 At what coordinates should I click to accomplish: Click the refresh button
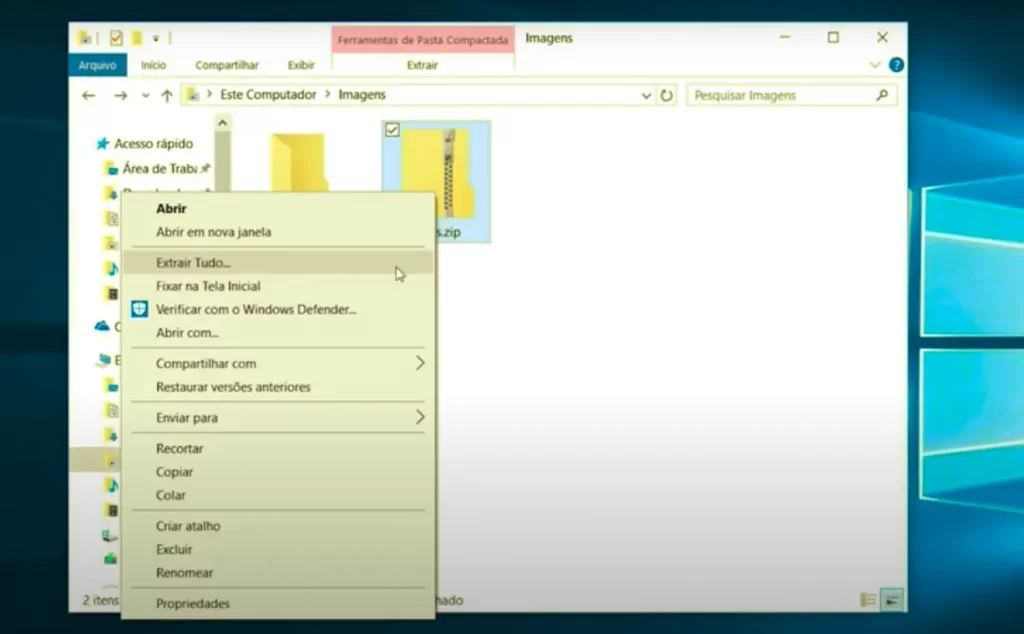666,95
